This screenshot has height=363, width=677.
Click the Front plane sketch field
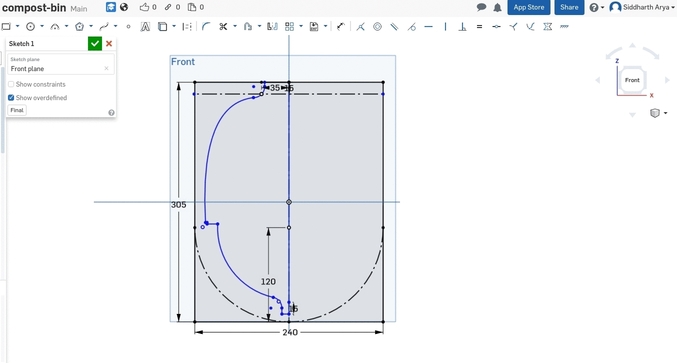pyautogui.click(x=60, y=65)
